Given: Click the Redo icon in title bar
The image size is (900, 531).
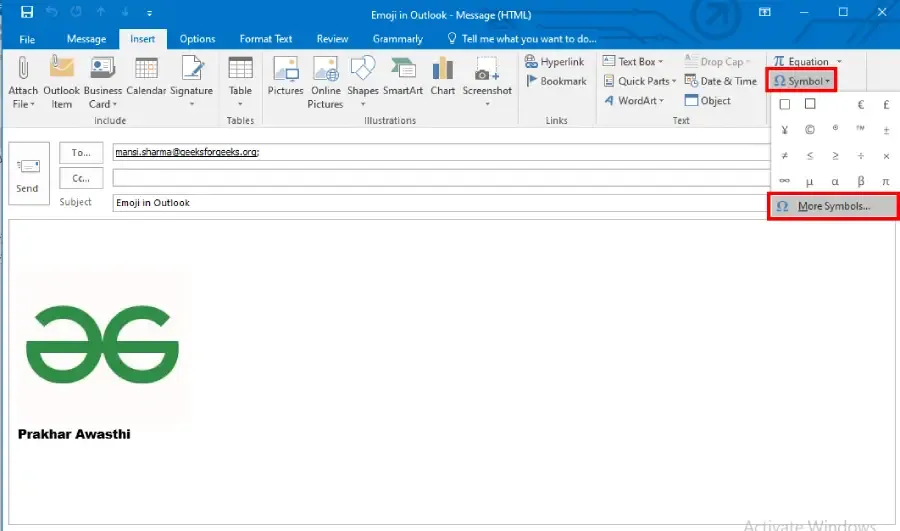Looking at the screenshot, I should click(76, 12).
